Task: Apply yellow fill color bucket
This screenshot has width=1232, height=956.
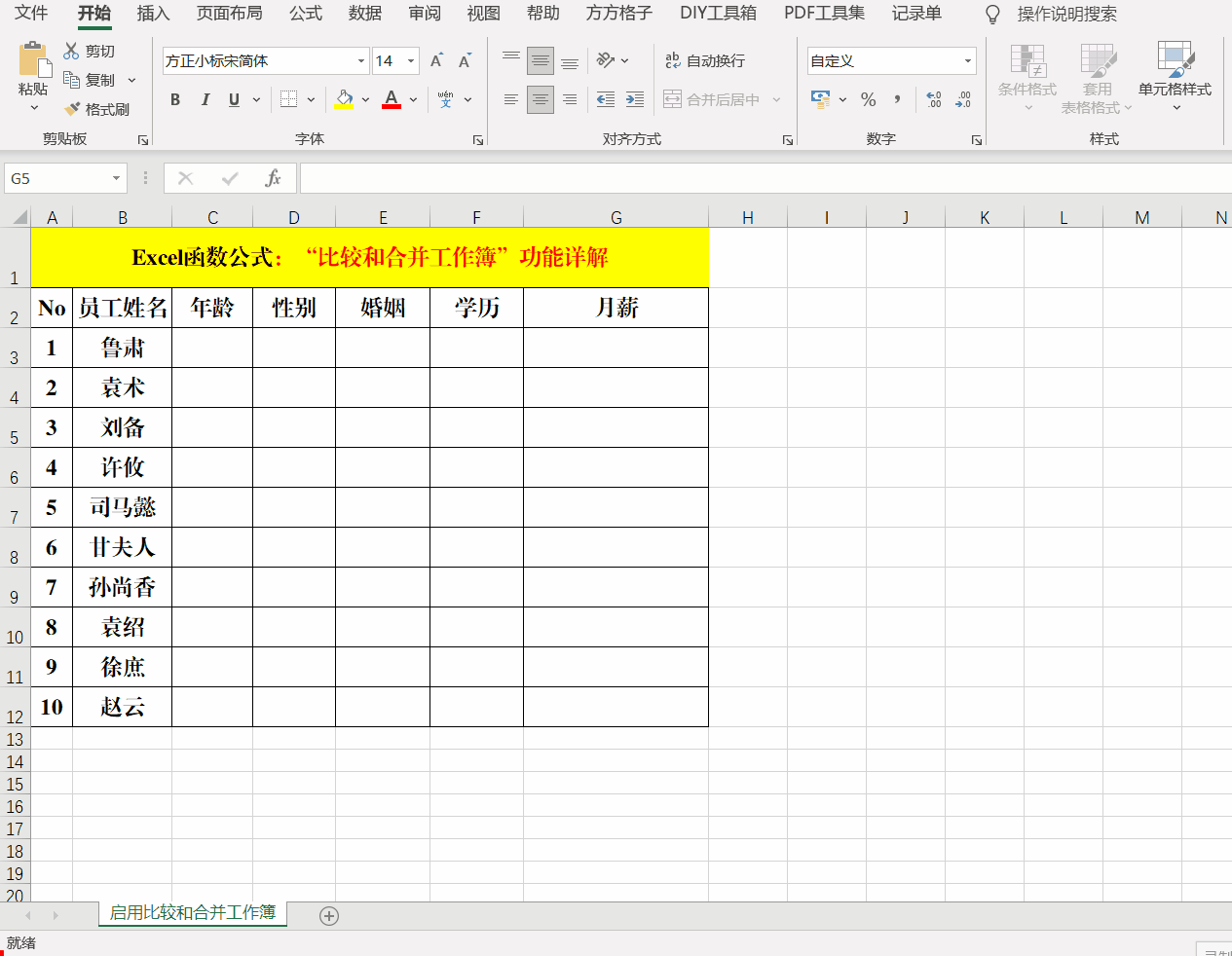Action: [344, 99]
